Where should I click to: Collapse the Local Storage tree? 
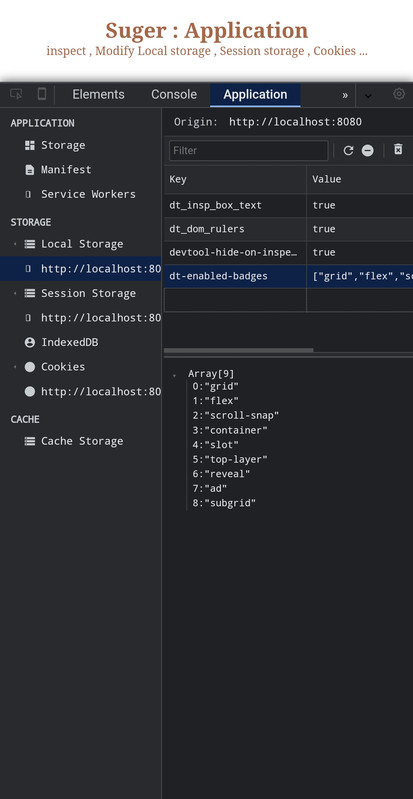[x=15, y=244]
